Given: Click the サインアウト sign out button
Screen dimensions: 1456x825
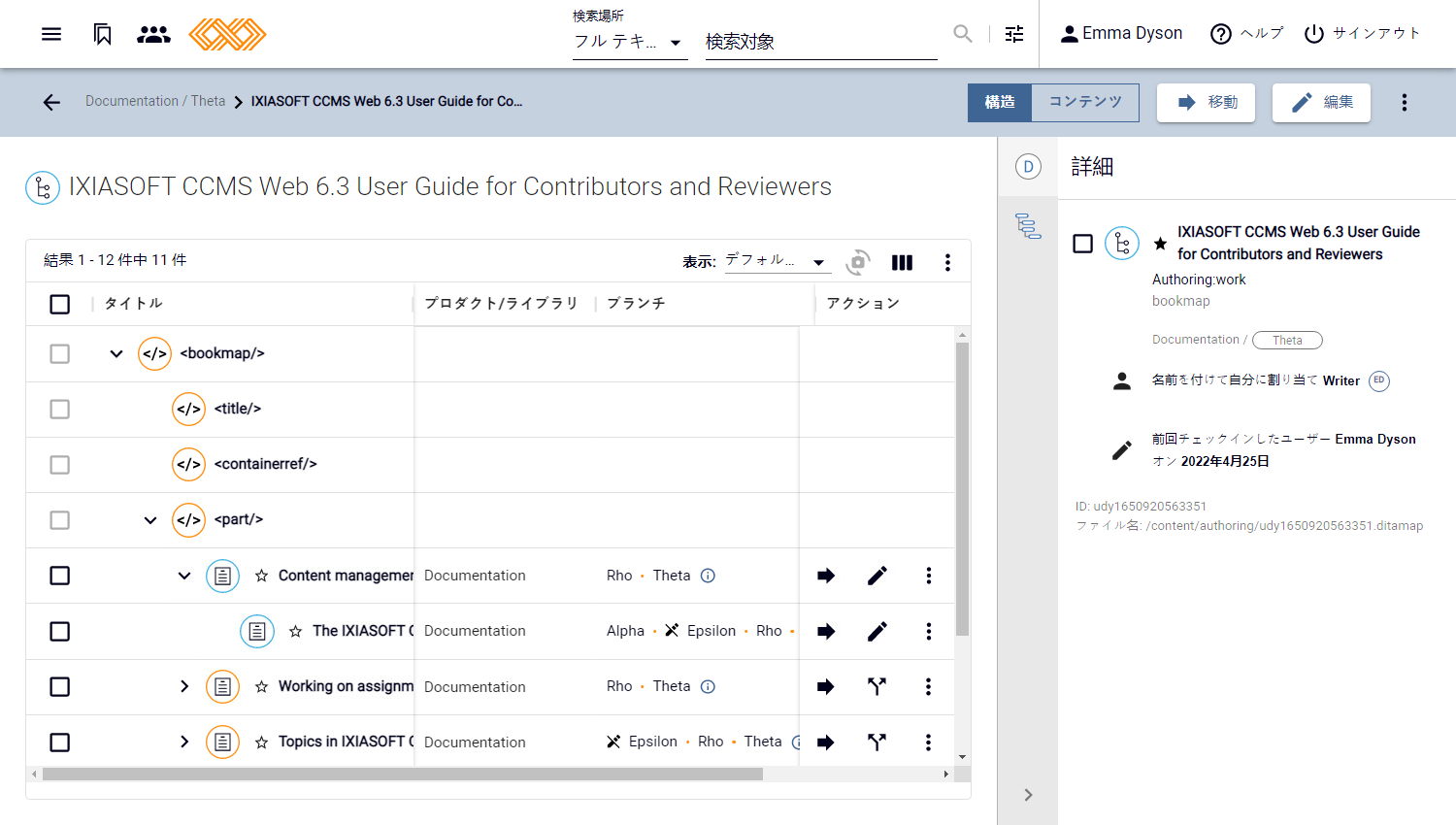Looking at the screenshot, I should (x=1362, y=34).
